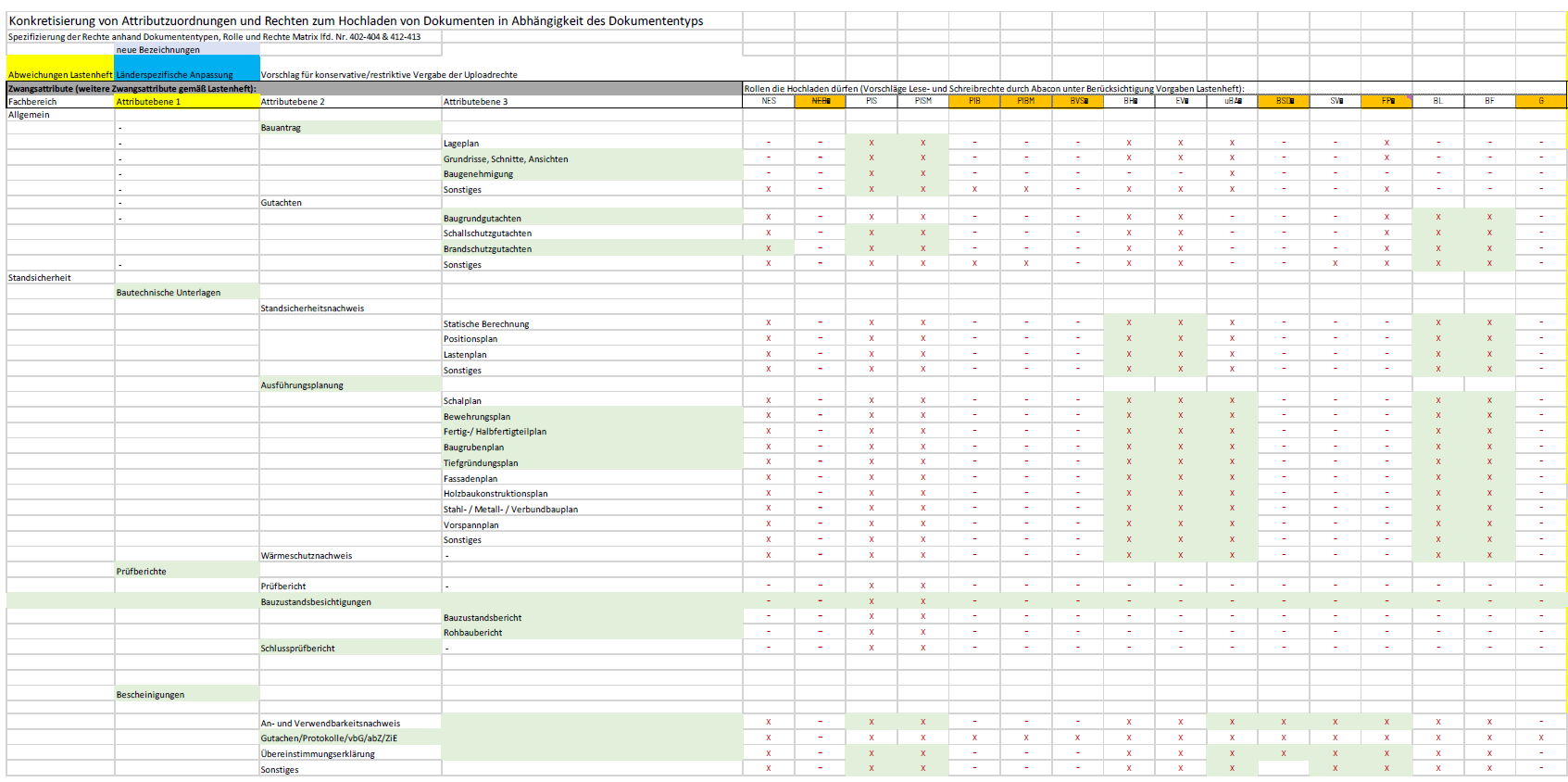This screenshot has width=1568, height=782.
Task: Click the 'EV' role column header
Action: point(1181,101)
